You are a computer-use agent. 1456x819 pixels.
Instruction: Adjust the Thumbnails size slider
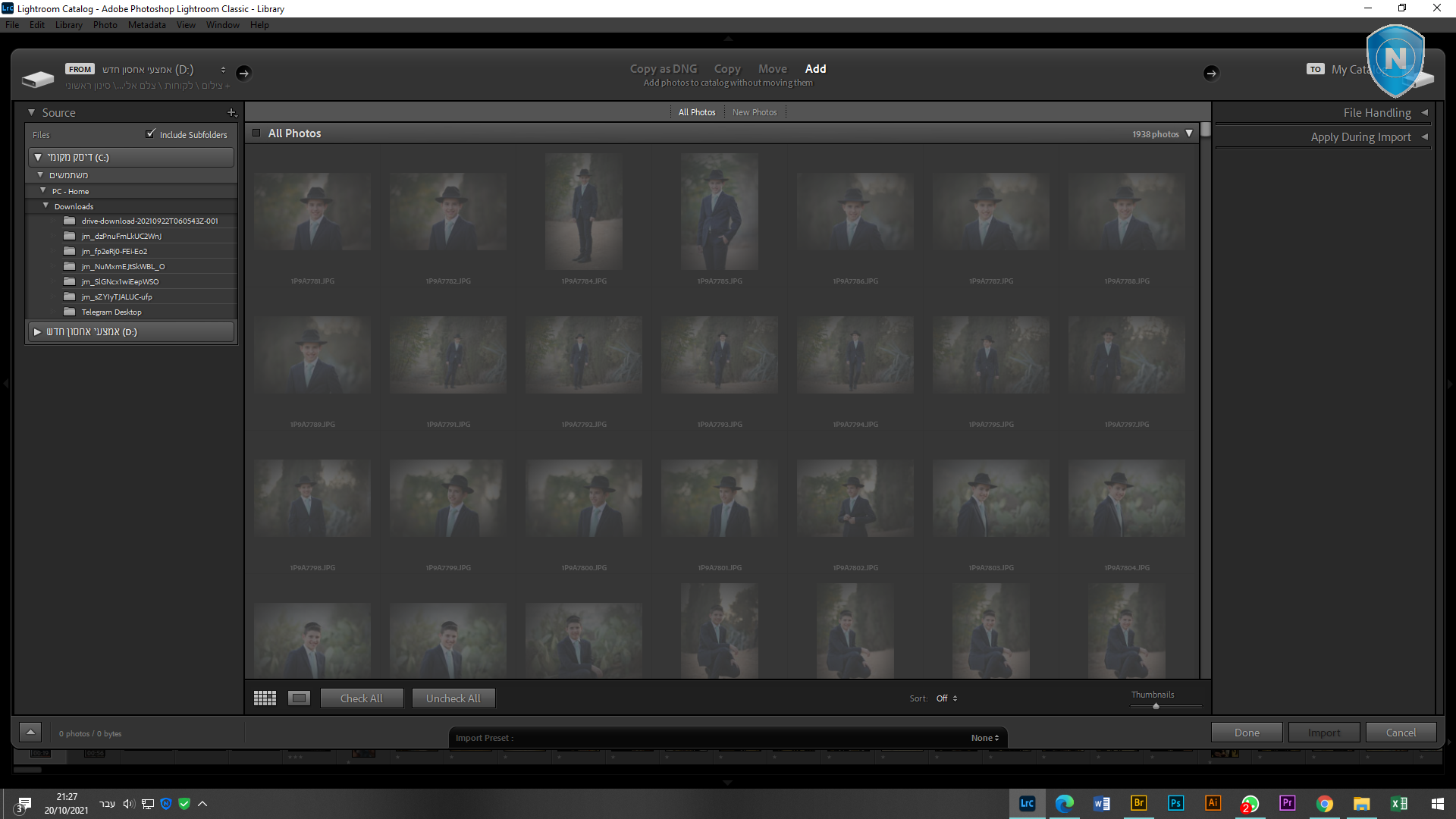[1156, 706]
